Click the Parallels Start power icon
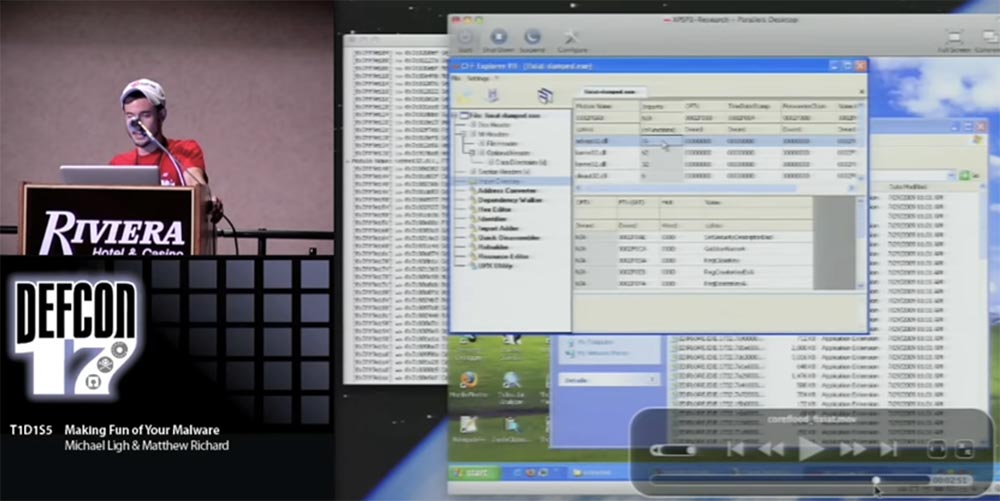Image resolution: width=1000 pixels, height=501 pixels. 465,37
